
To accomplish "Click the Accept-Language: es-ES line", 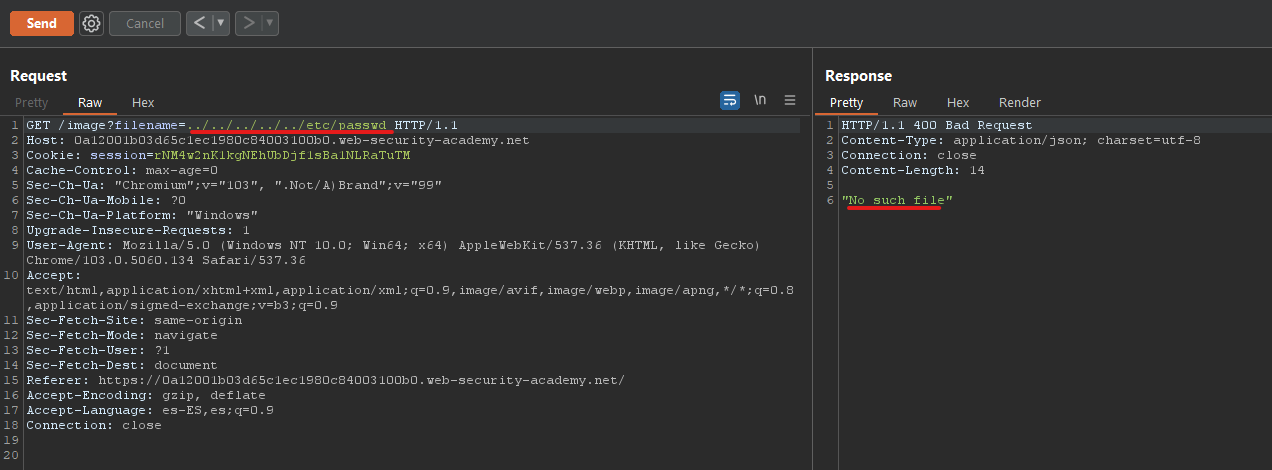I will (150, 410).
